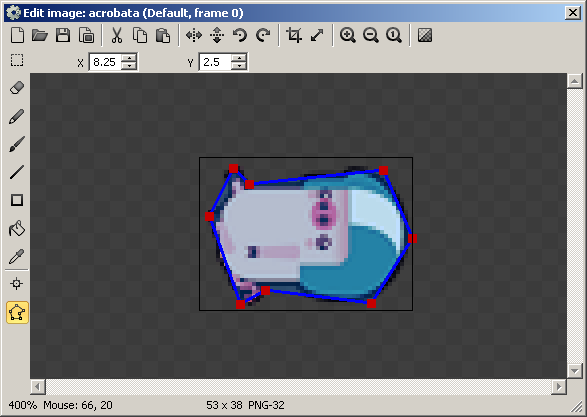Viewport: 587px width, 417px height.
Task: Click inside the X coordinate field
Action: [x=106, y=62]
